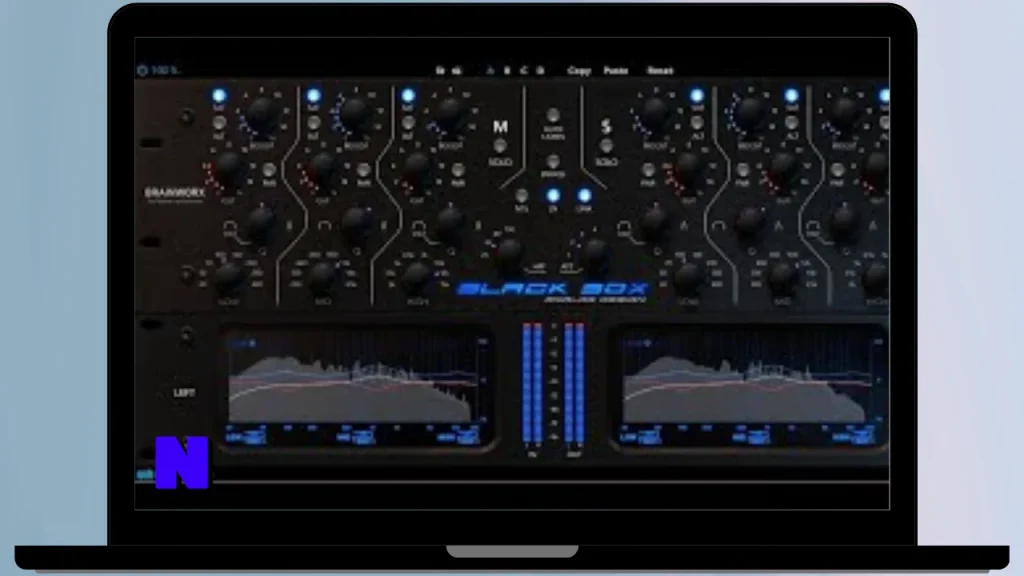
Task: Click the M-section mid band Cut knob
Action: pyautogui.click(x=323, y=169)
